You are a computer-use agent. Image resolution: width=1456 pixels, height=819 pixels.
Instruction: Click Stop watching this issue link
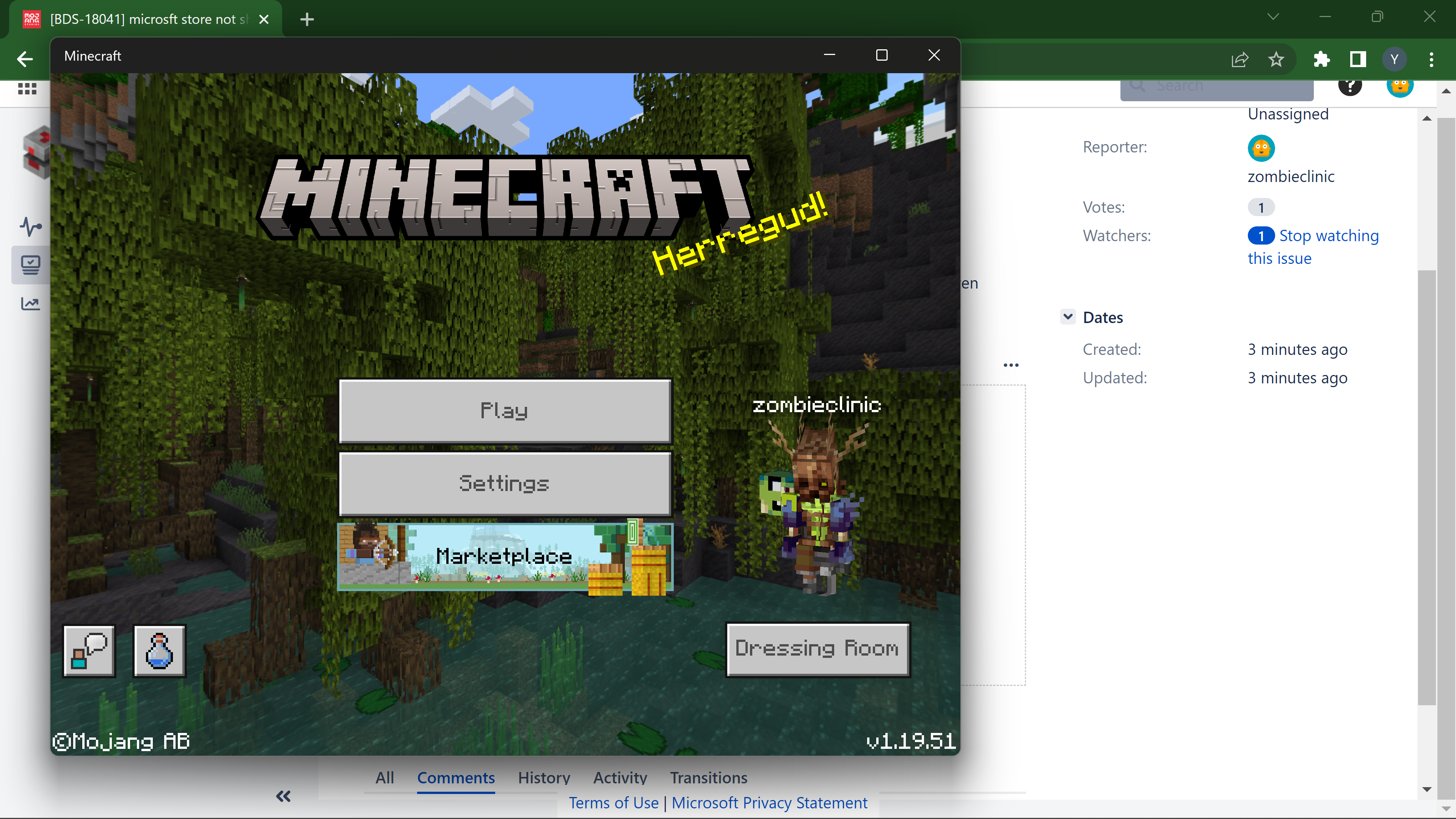1328,236
